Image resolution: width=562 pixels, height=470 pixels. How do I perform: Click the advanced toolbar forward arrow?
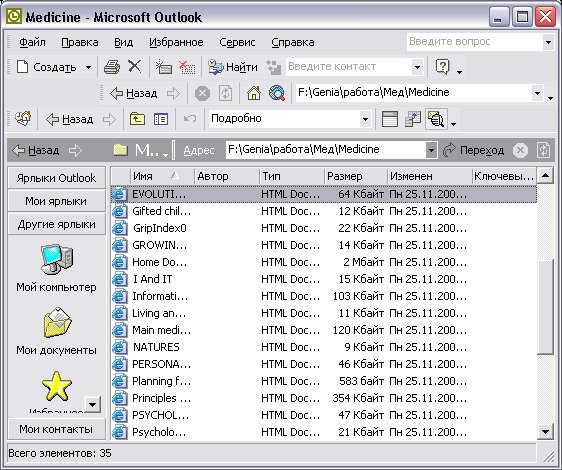tap(109, 119)
